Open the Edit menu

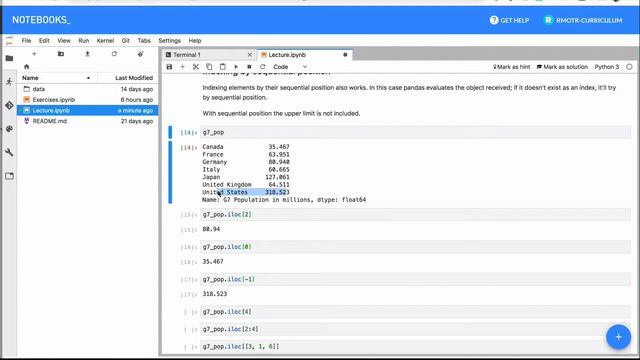[x=44, y=40]
